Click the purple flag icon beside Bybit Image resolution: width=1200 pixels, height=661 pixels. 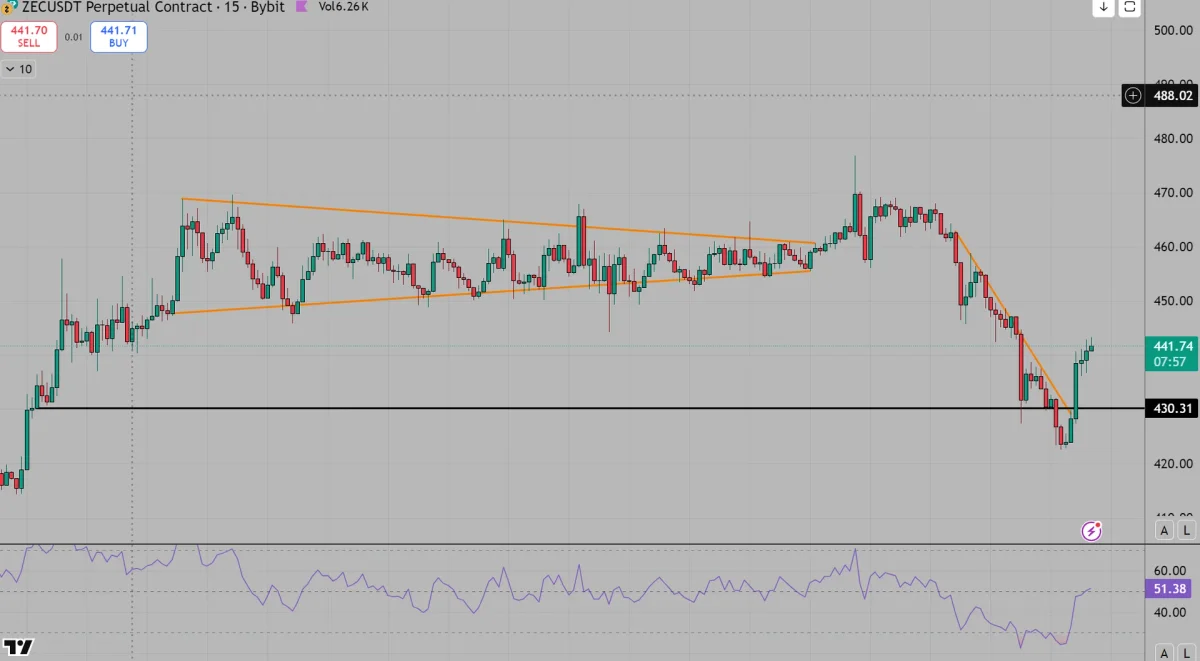pyautogui.click(x=303, y=7)
